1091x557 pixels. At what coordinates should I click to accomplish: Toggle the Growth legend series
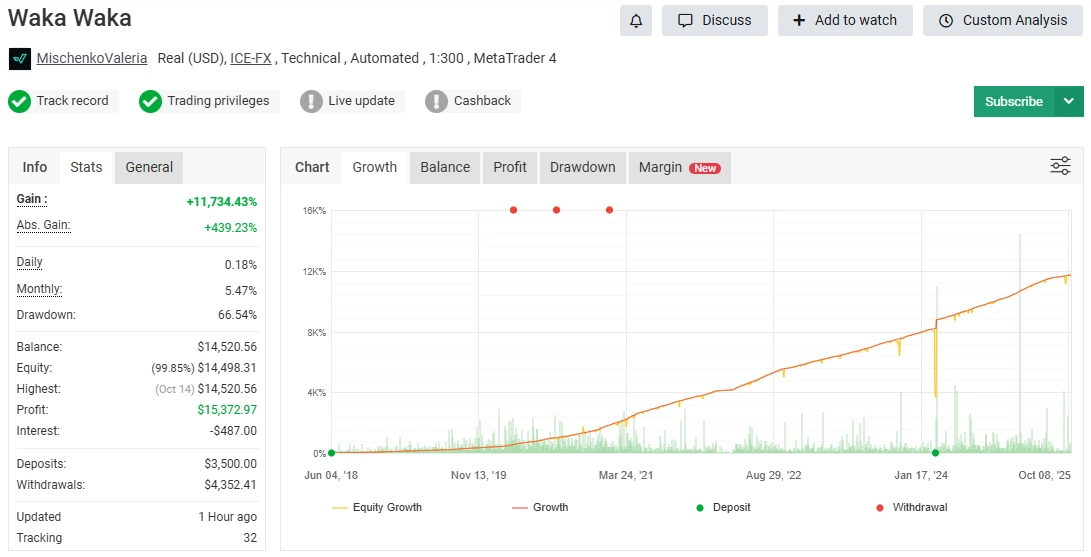point(540,507)
